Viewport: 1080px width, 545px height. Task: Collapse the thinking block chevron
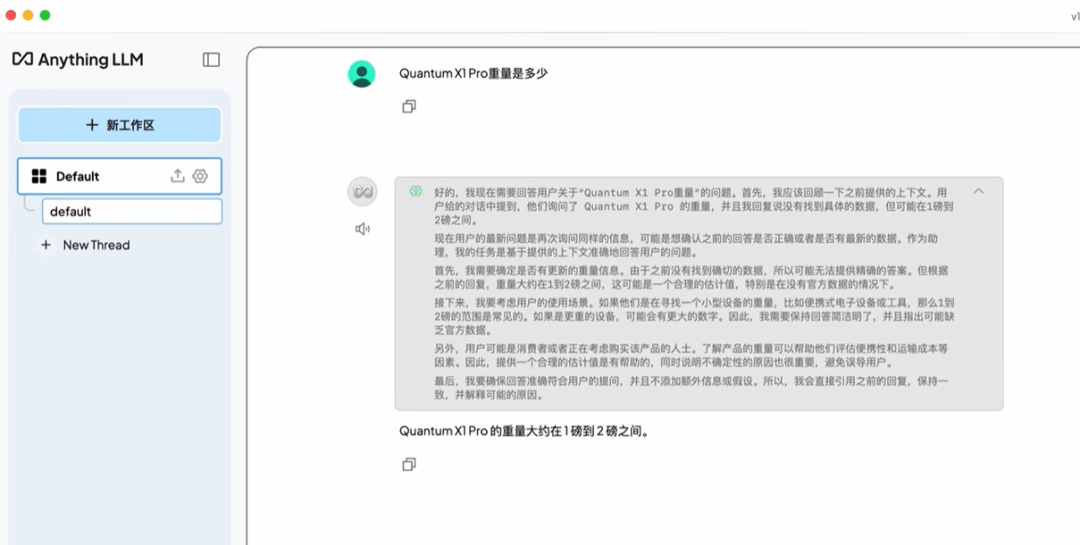pos(978,191)
